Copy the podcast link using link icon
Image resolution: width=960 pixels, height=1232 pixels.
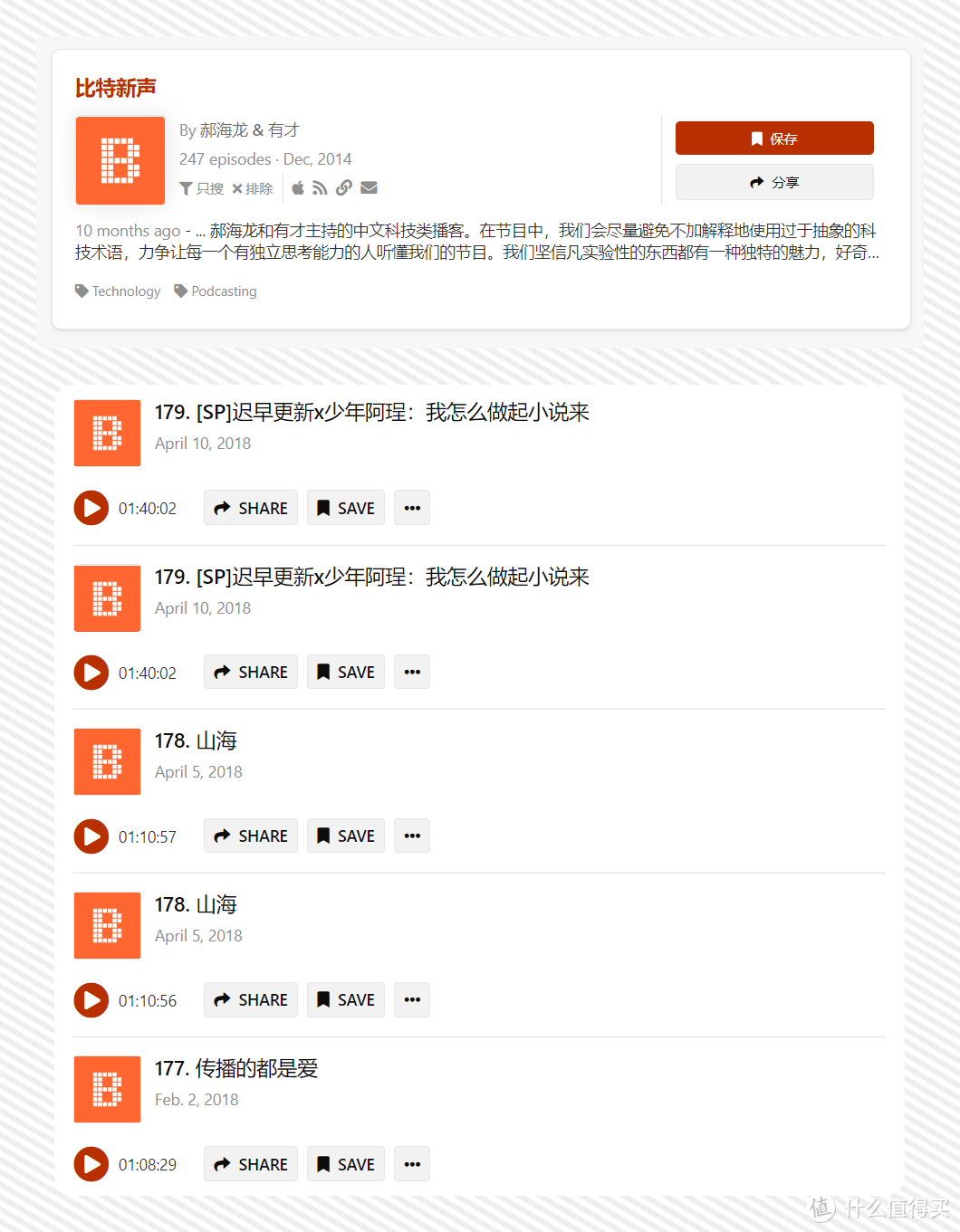(x=344, y=187)
